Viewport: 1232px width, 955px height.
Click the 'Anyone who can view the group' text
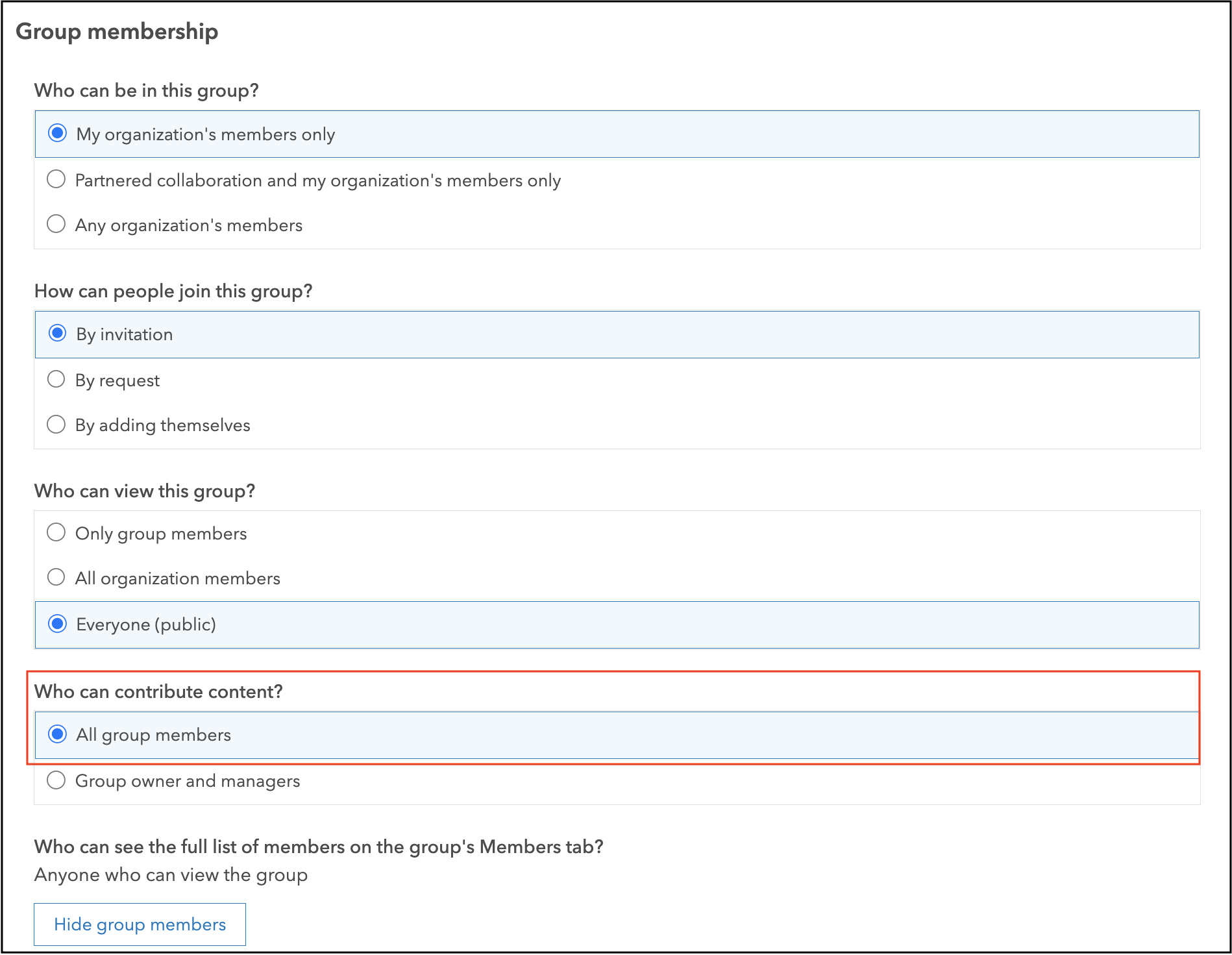point(171,875)
